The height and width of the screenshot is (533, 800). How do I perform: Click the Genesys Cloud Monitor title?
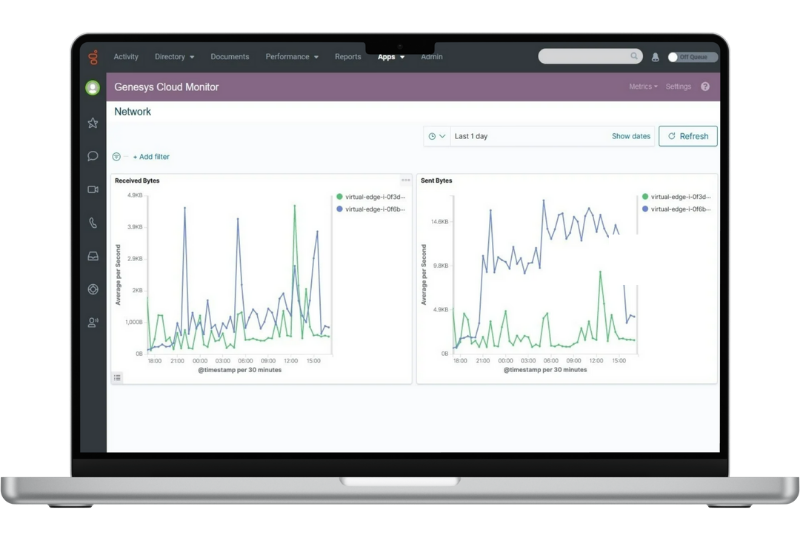tap(166, 87)
